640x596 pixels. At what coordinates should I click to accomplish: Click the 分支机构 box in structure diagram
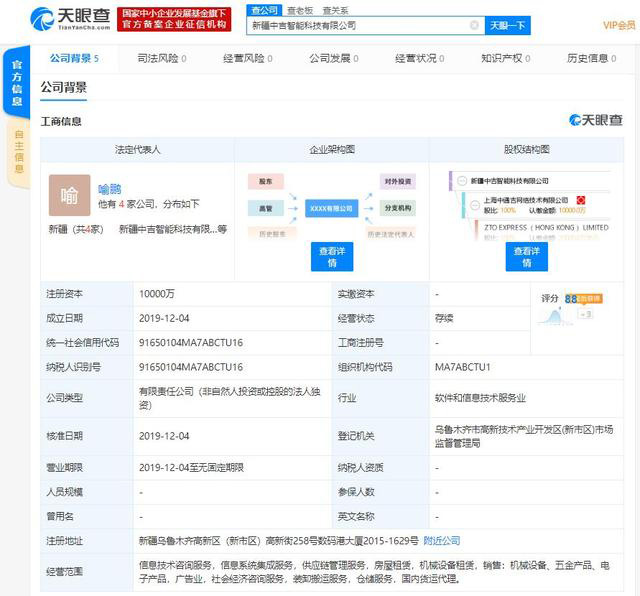[x=398, y=208]
